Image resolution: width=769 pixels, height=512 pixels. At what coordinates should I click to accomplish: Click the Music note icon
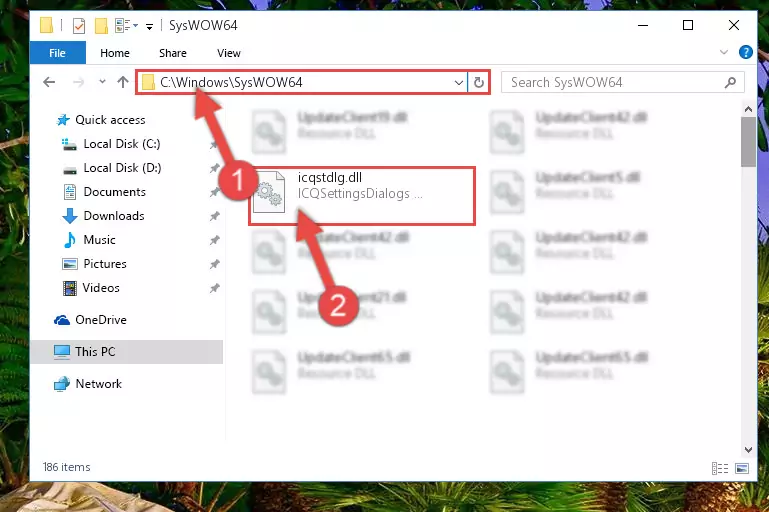pos(70,240)
